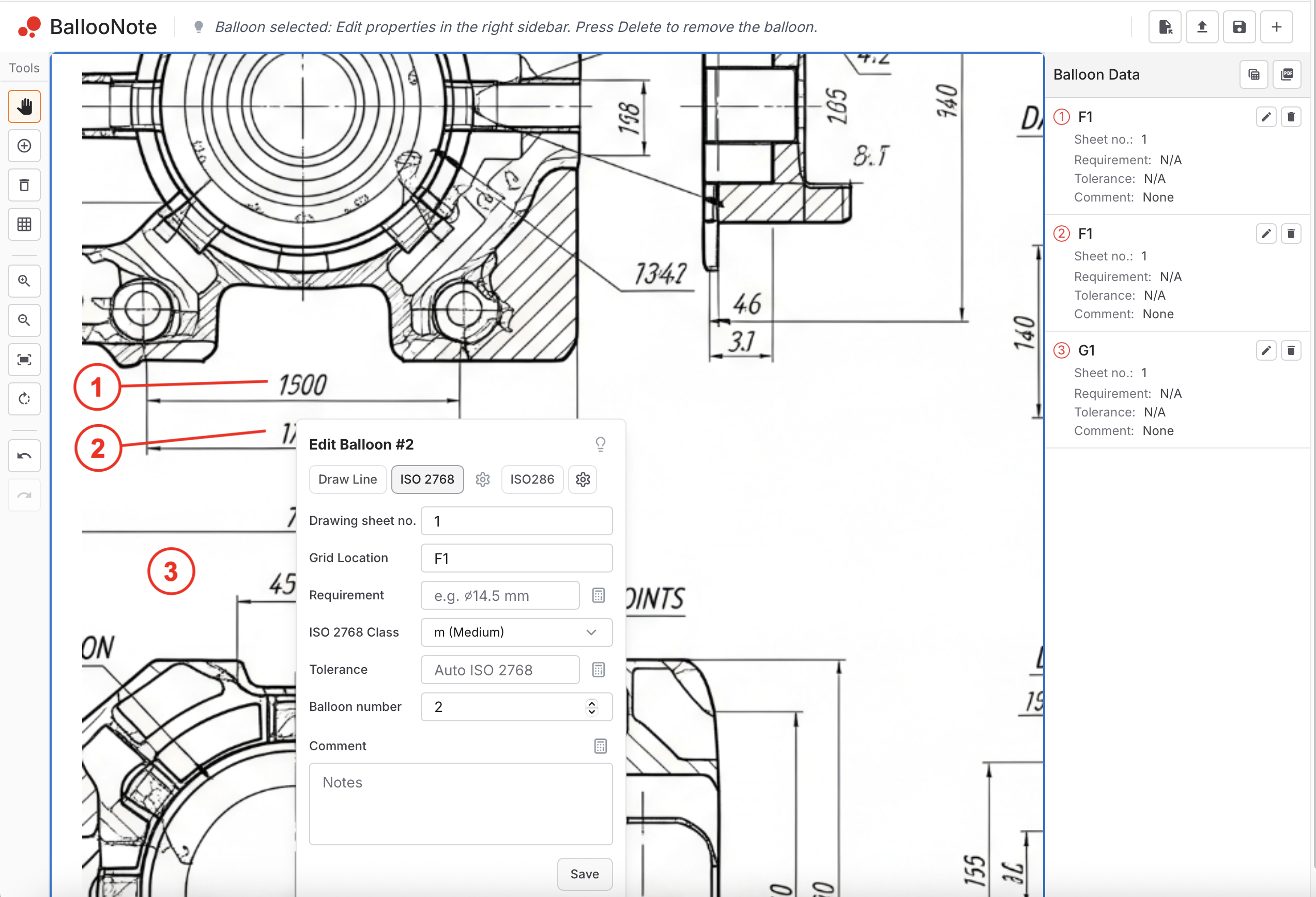Click the plus icon in header

coord(1277,26)
